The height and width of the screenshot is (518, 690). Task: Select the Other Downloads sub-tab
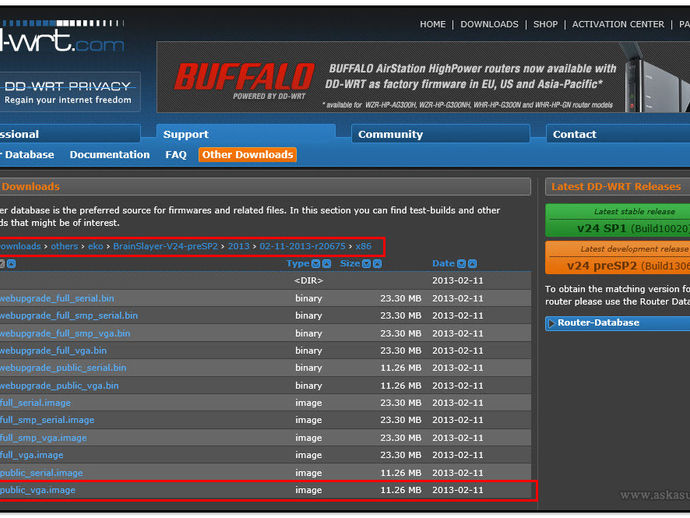tap(247, 154)
